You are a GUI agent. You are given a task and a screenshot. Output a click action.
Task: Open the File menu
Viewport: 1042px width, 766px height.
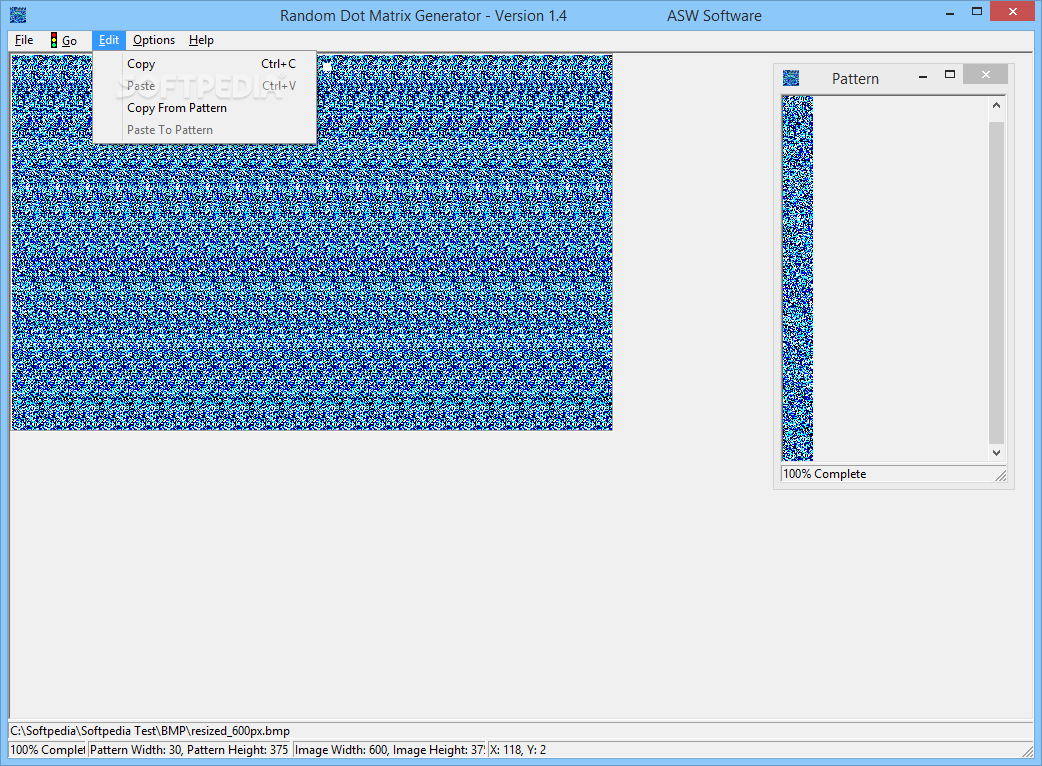click(x=24, y=40)
